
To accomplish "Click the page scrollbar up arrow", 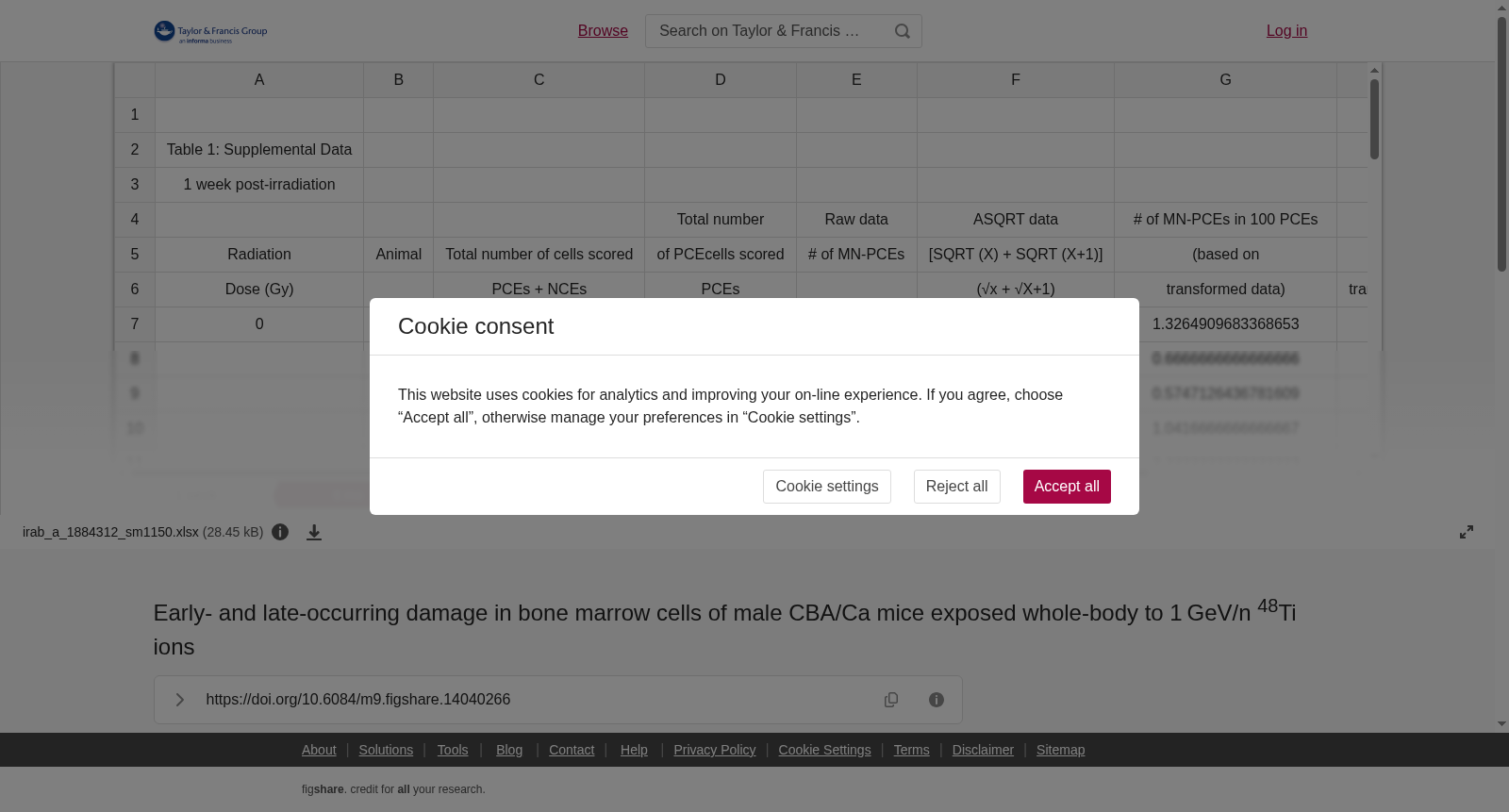I will click(x=1501, y=8).
